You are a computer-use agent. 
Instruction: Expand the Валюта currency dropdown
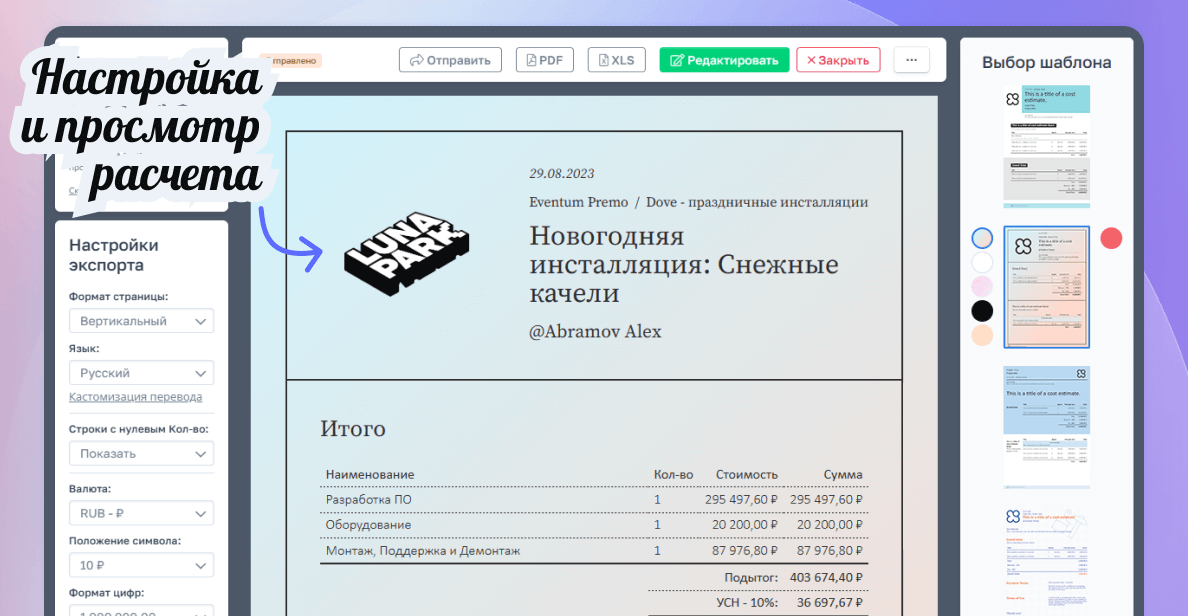click(x=141, y=514)
